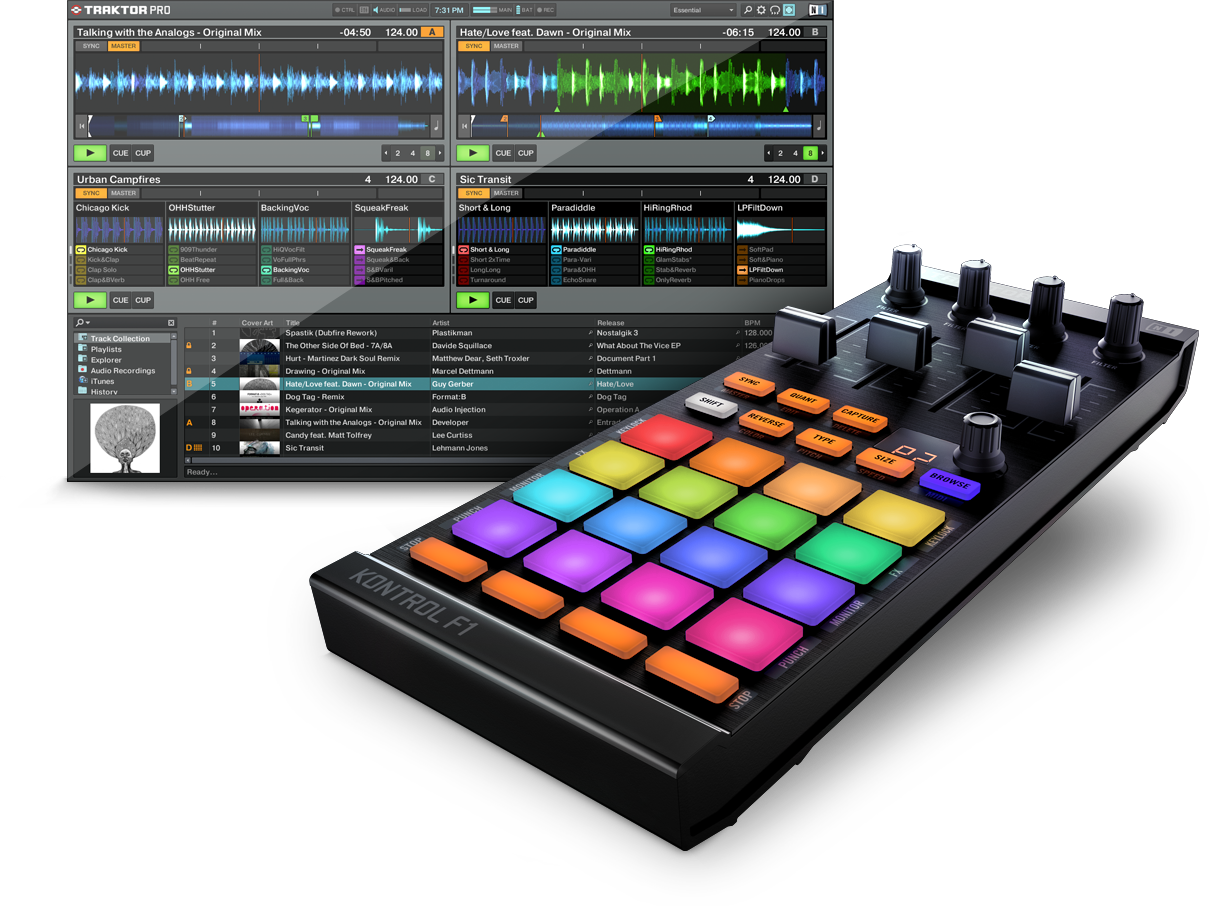This screenshot has height=906, width=1210.
Task: Set loop size 4 on Deck A
Action: (412, 153)
